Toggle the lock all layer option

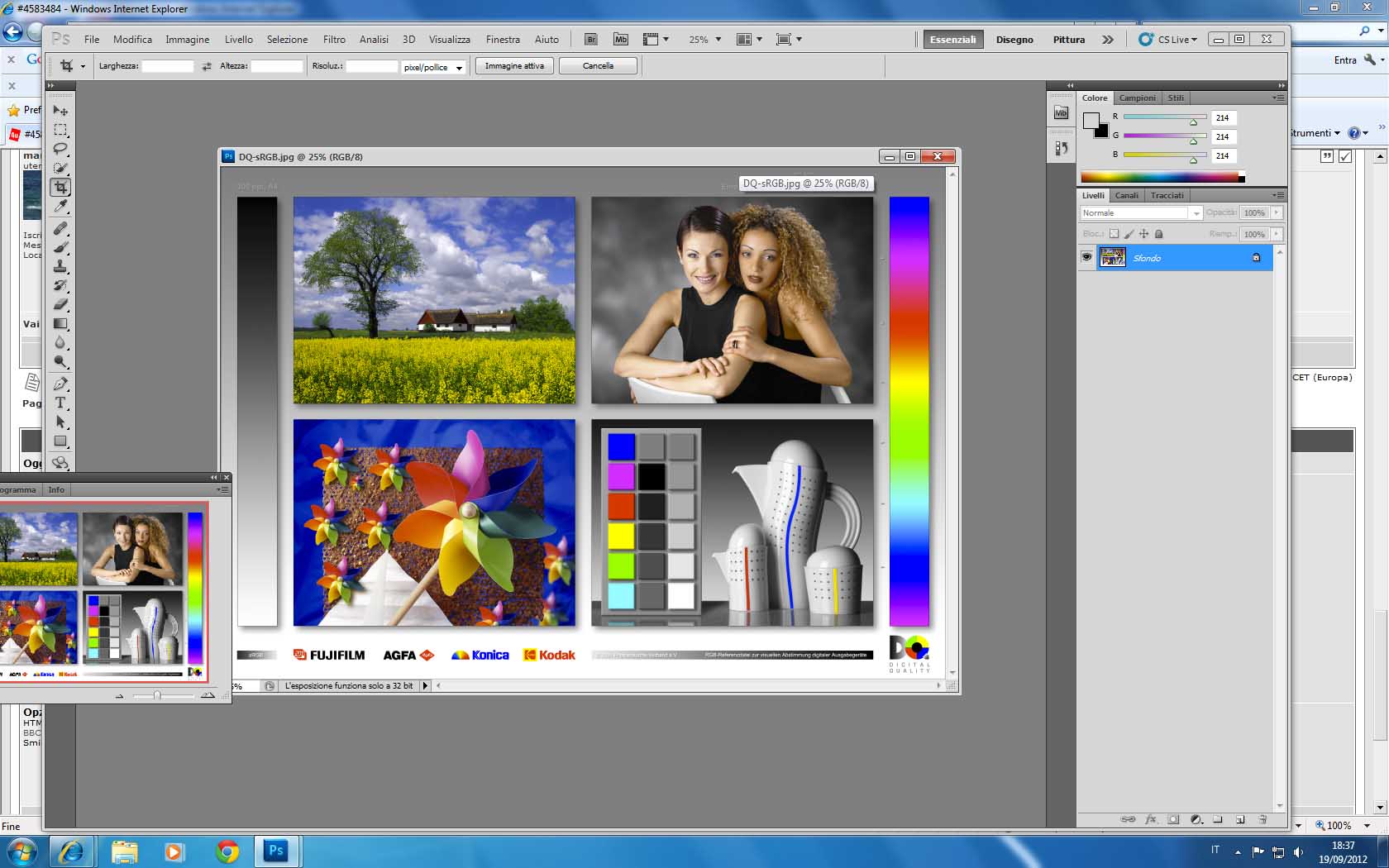coord(1158,234)
